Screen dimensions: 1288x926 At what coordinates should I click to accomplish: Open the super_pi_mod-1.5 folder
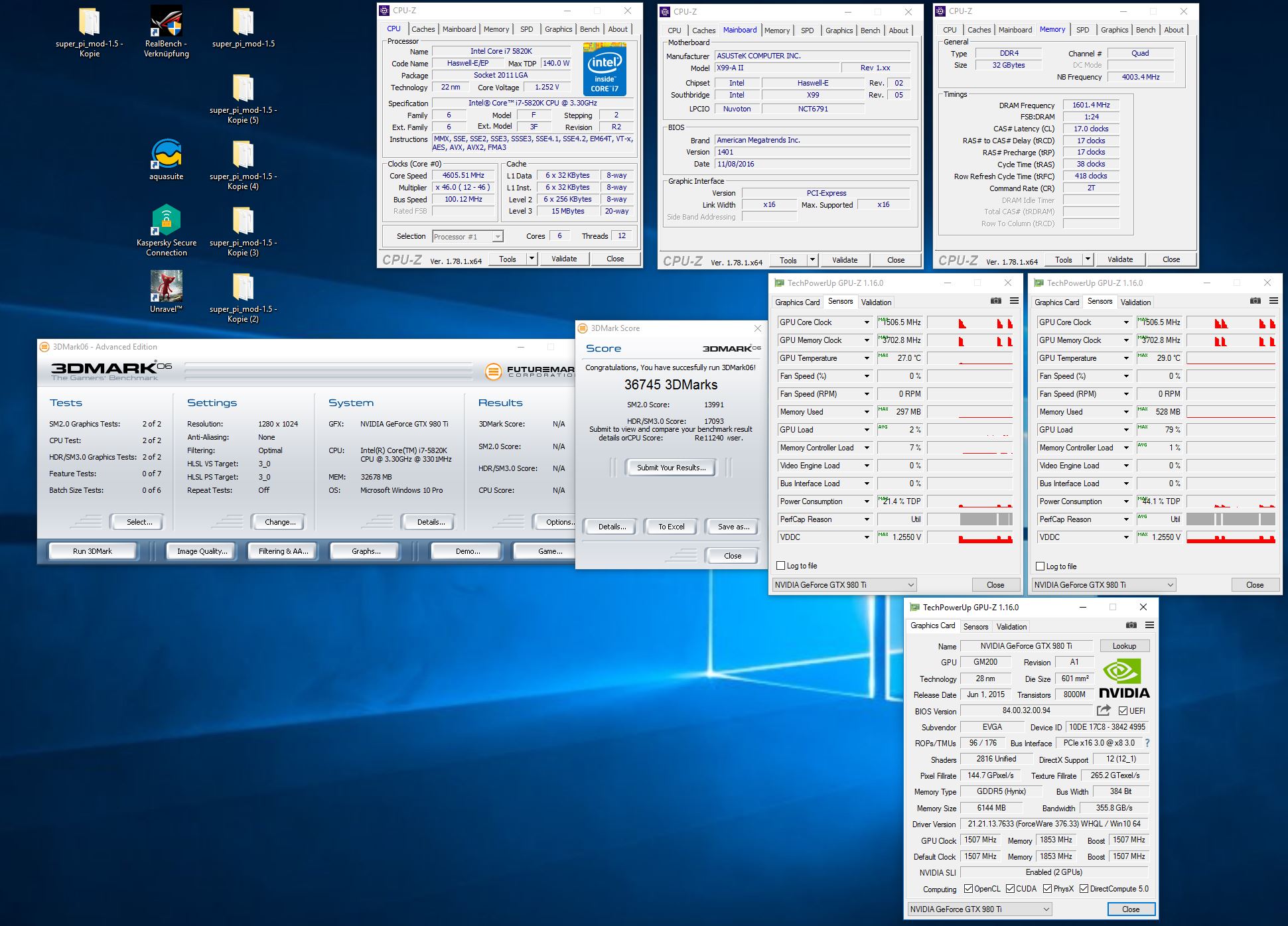click(x=244, y=28)
